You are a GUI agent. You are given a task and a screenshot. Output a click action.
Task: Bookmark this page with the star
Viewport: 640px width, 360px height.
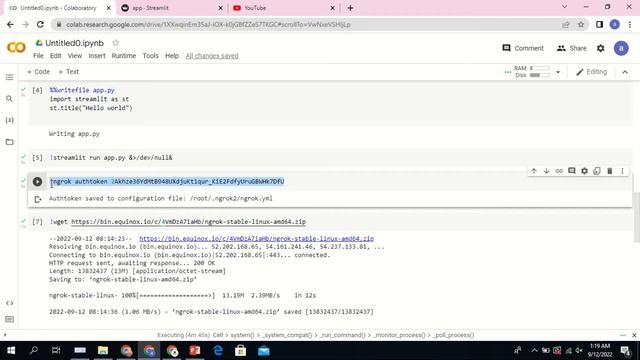(581, 24)
